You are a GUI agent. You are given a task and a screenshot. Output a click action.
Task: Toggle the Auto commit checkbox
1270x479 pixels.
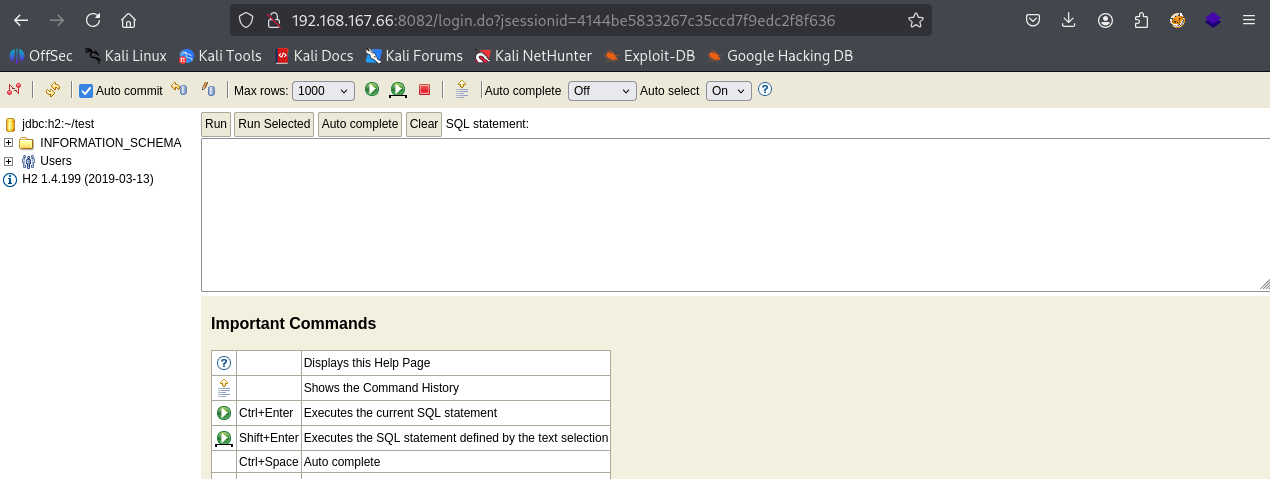(86, 91)
